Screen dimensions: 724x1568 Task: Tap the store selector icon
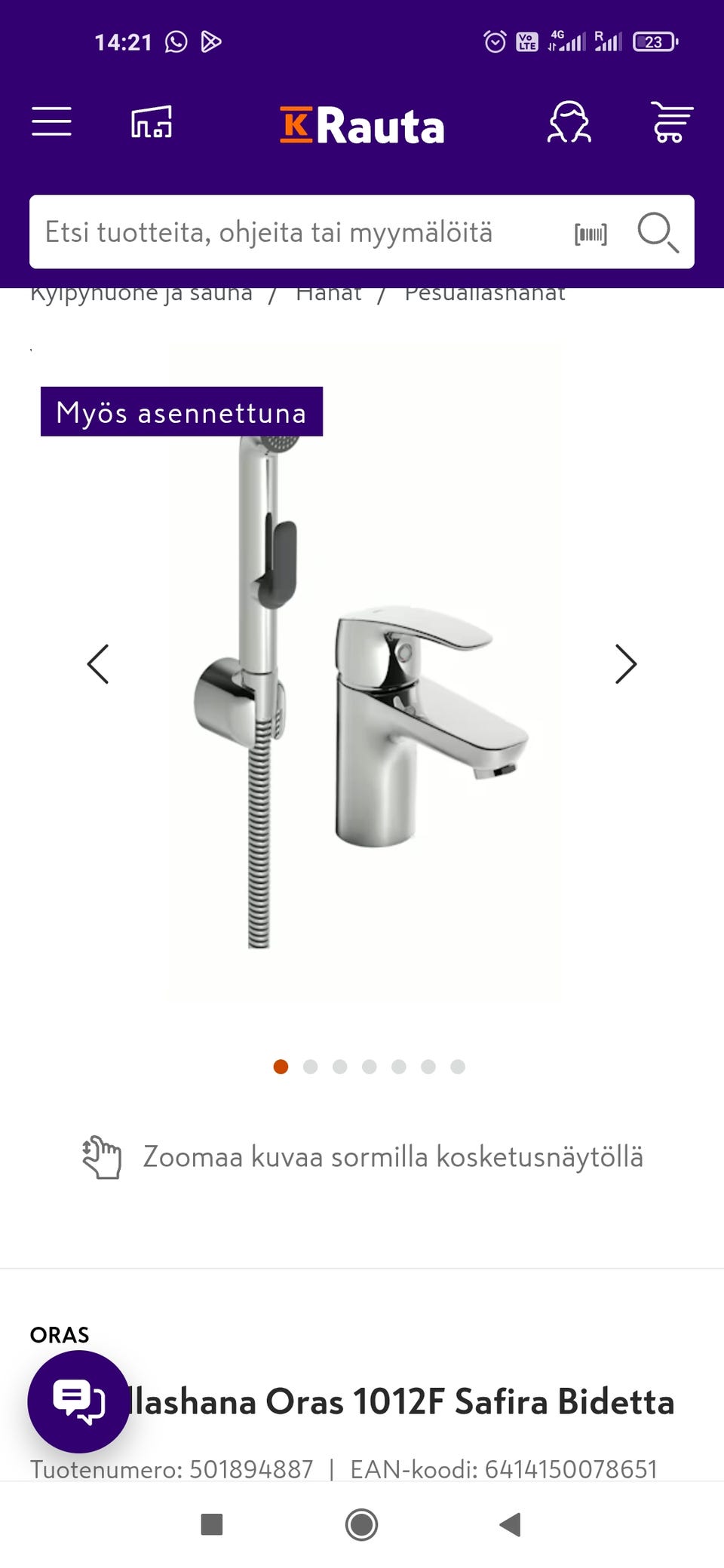(x=152, y=122)
